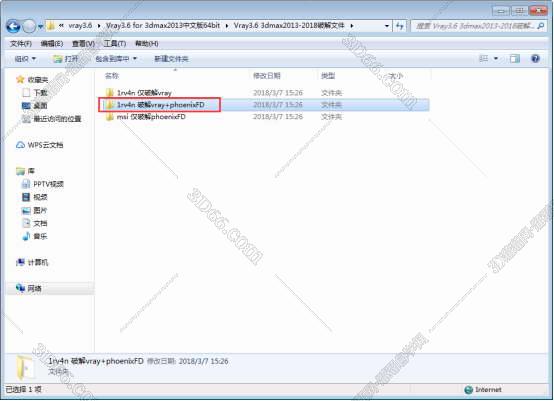This screenshot has width=554, height=401.
Task: Click the Forward navigation arrow button
Action: tap(29, 26)
